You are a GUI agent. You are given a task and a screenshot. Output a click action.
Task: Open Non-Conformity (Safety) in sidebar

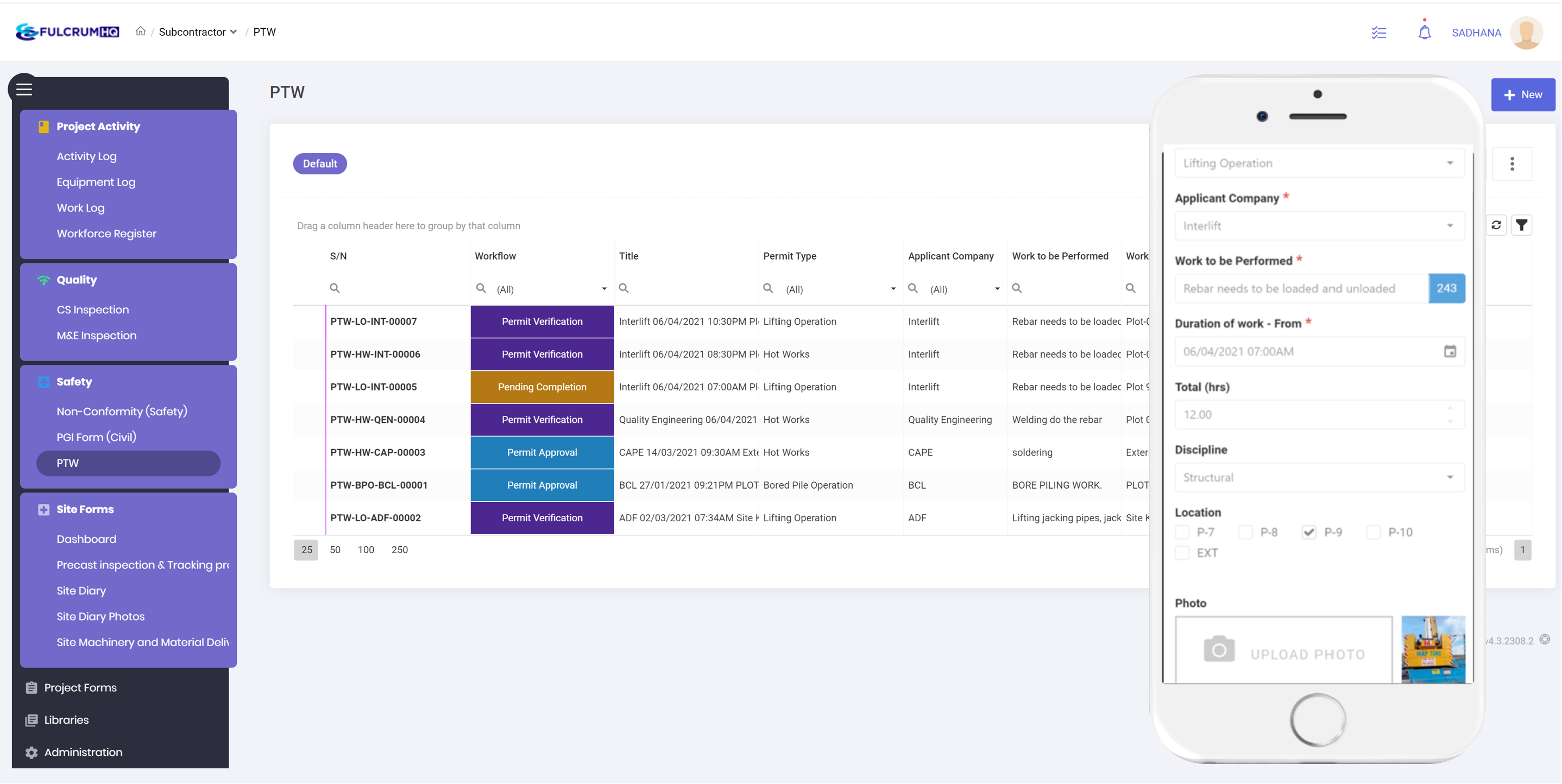coord(122,411)
